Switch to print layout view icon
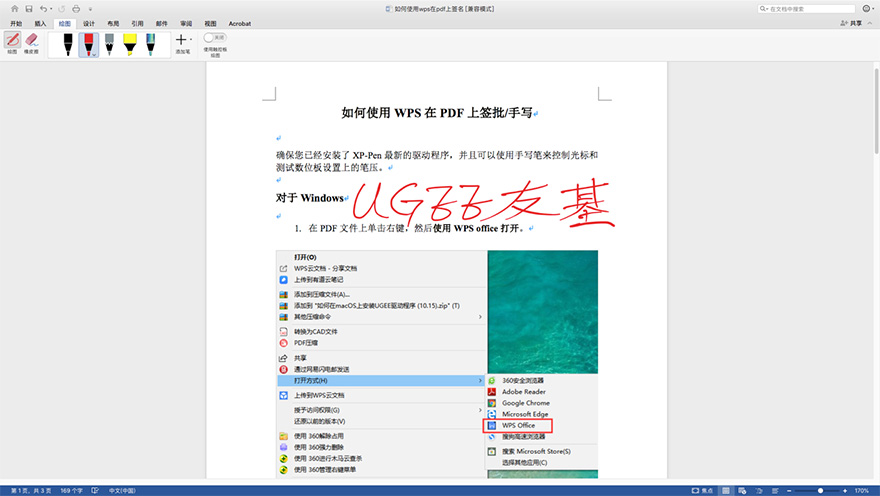 point(726,490)
